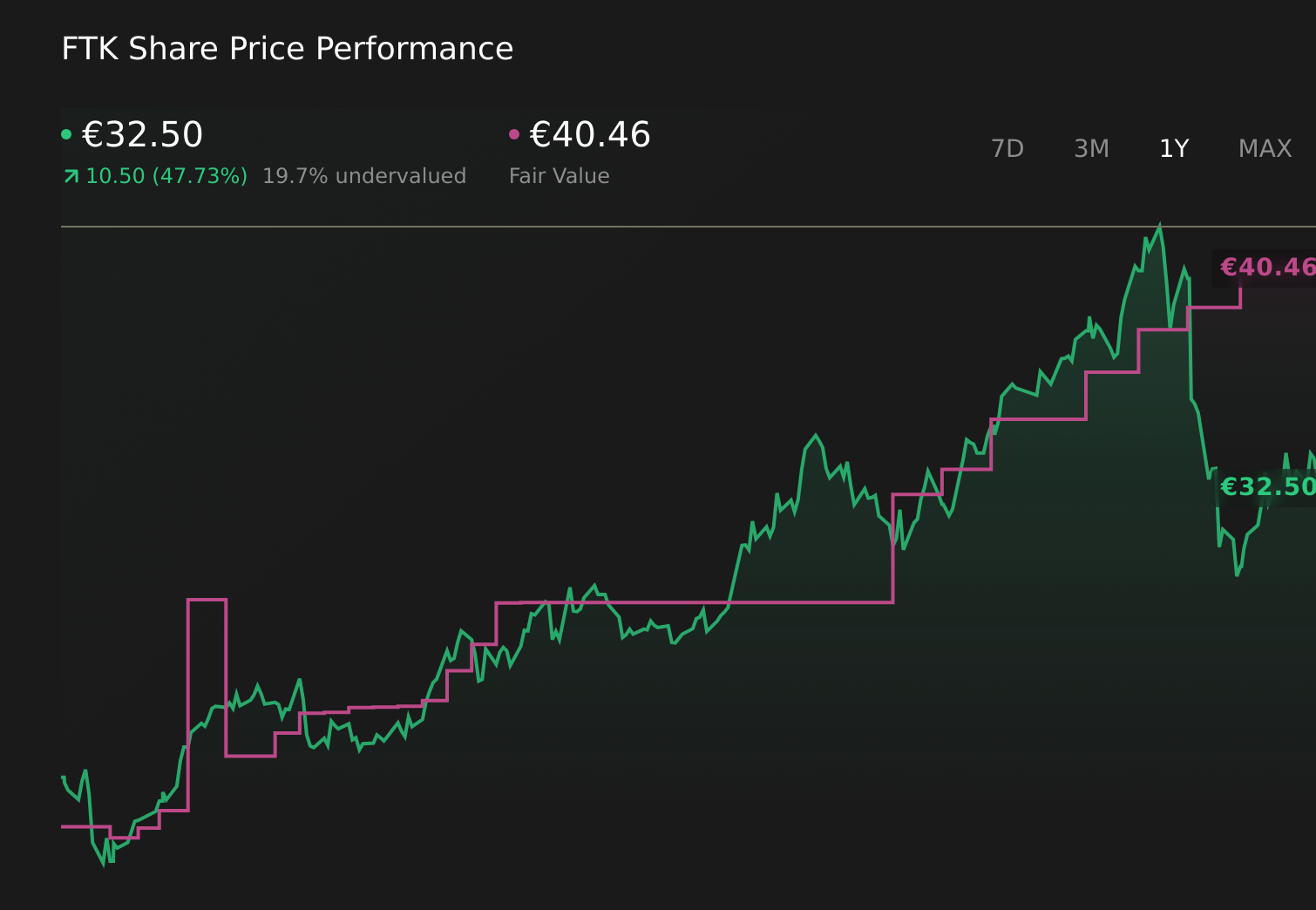Switch to the 7D time range
This screenshot has height=910, width=1316.
point(1007,148)
